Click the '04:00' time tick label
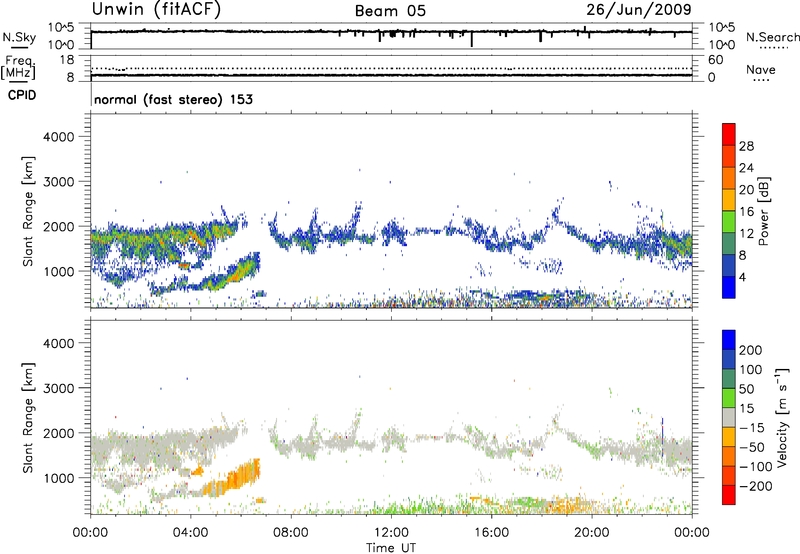800x554 pixels. point(191,533)
